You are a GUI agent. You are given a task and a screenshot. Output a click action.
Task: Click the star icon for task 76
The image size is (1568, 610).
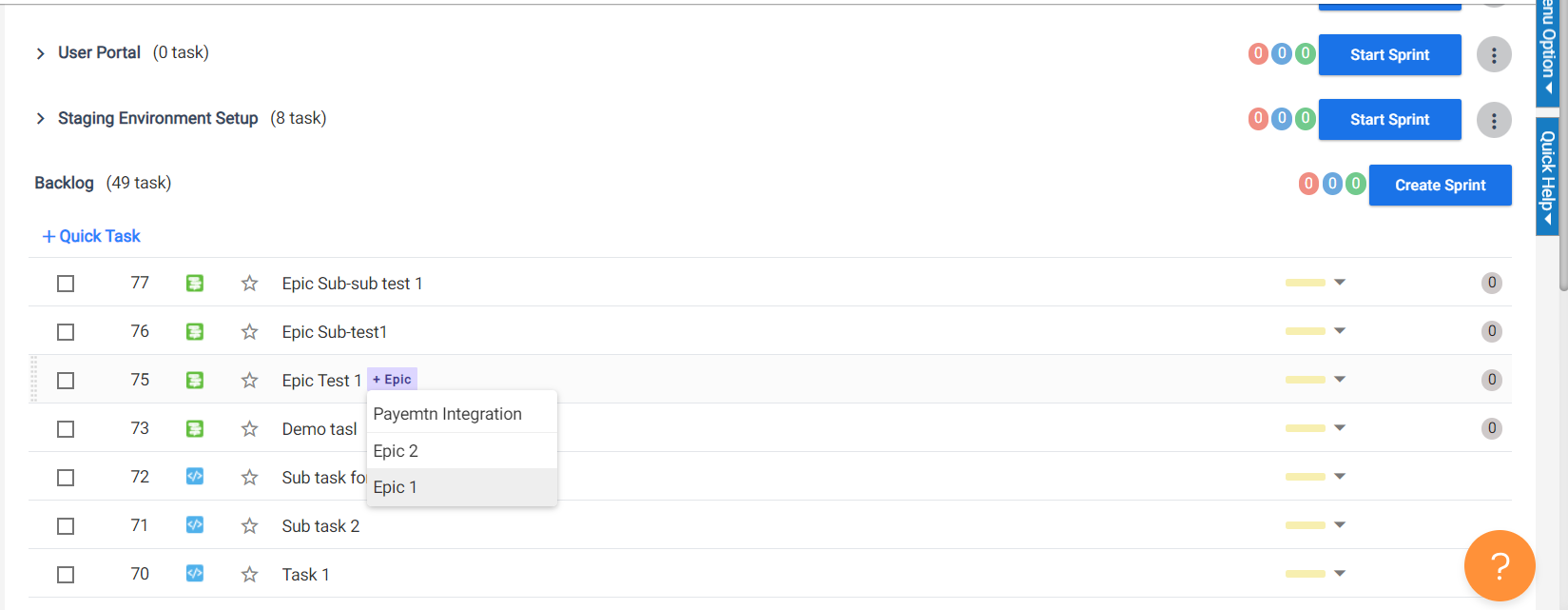coord(249,332)
